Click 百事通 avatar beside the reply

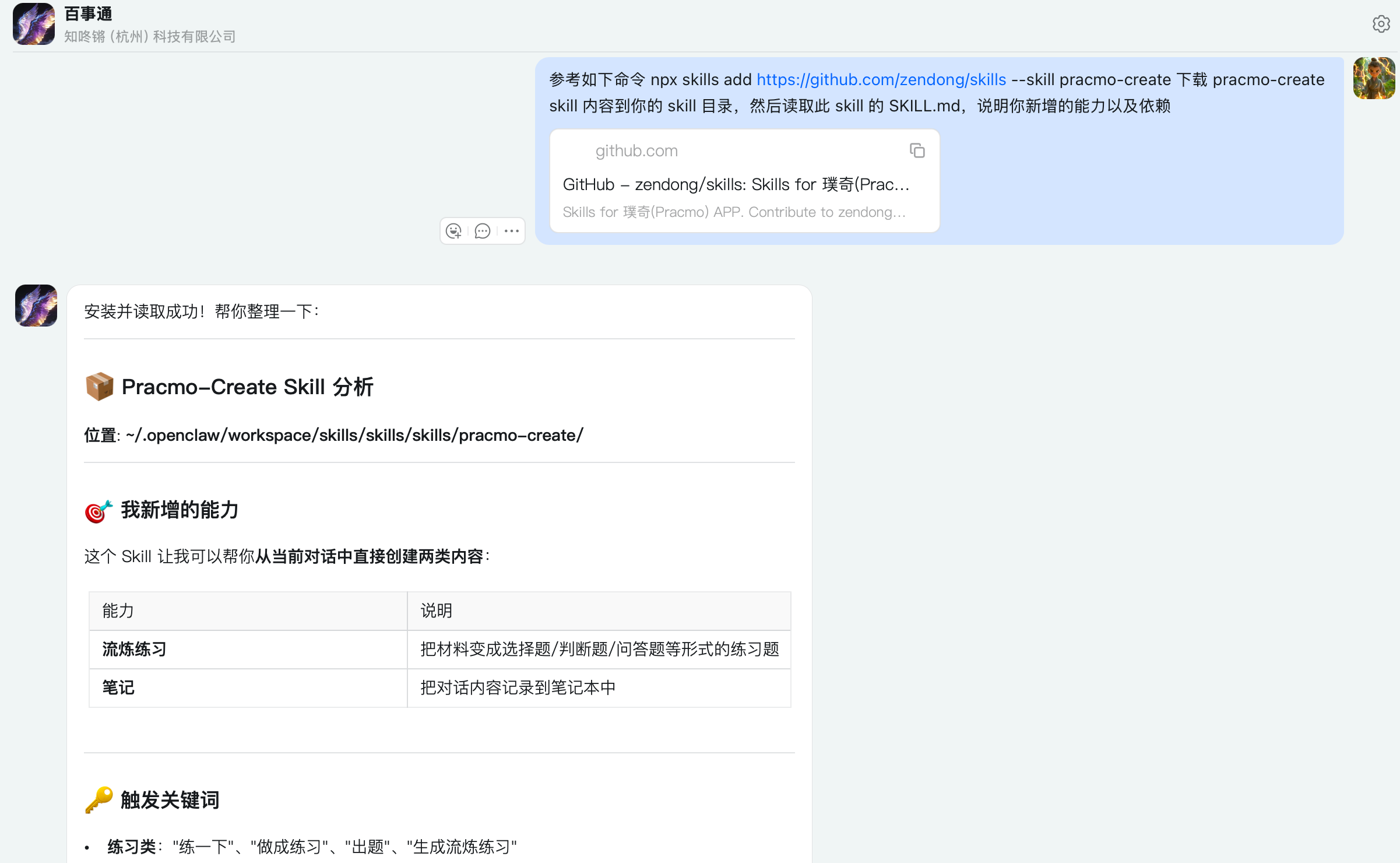pos(36,306)
